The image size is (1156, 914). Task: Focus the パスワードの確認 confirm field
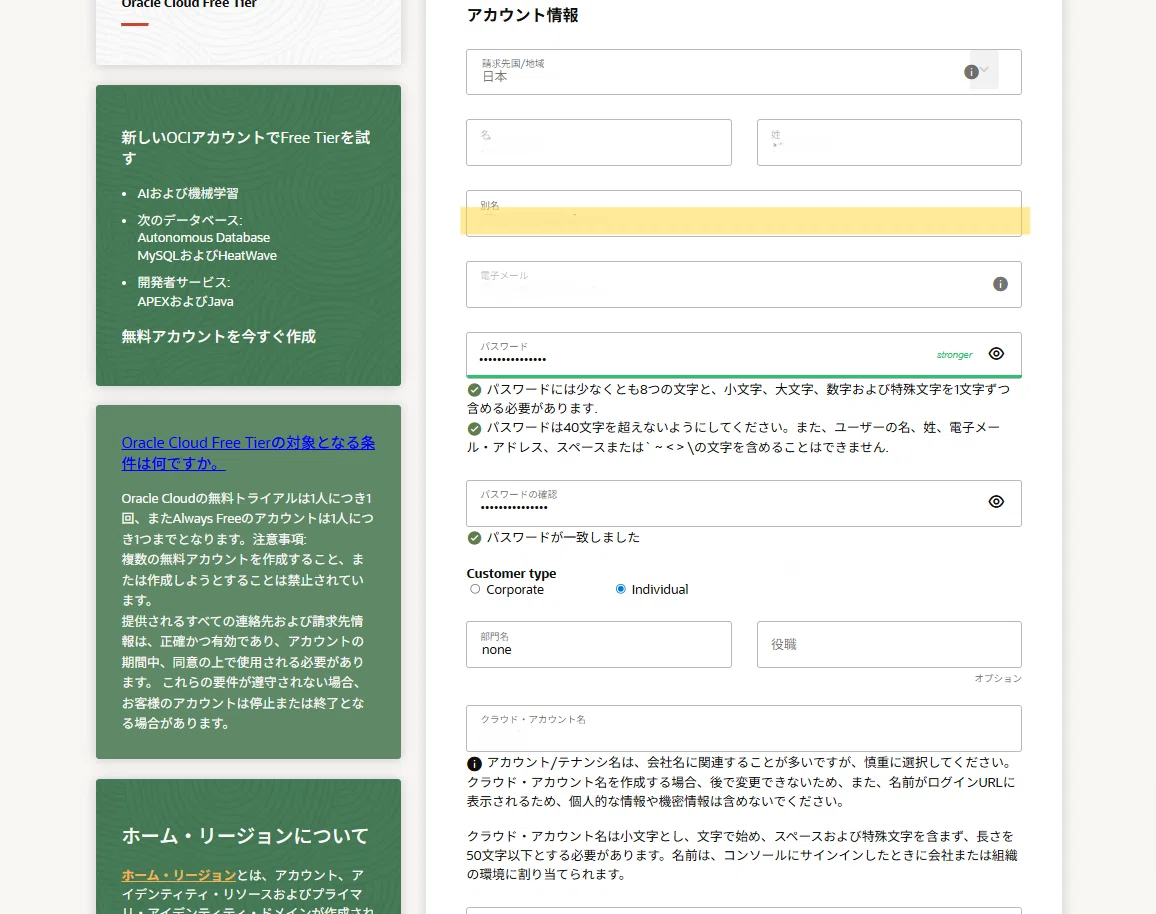click(x=744, y=503)
